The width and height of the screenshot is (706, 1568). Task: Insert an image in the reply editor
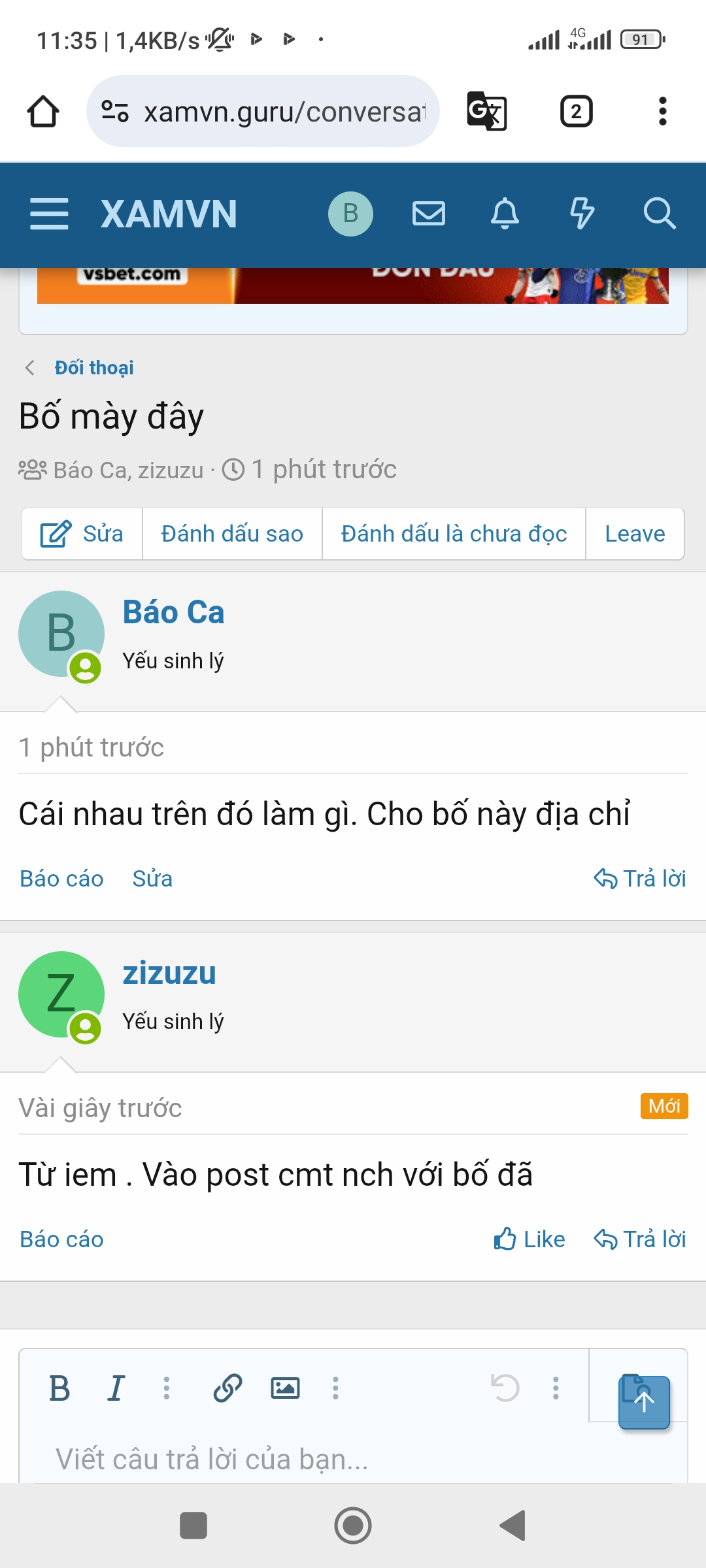pyautogui.click(x=285, y=1388)
